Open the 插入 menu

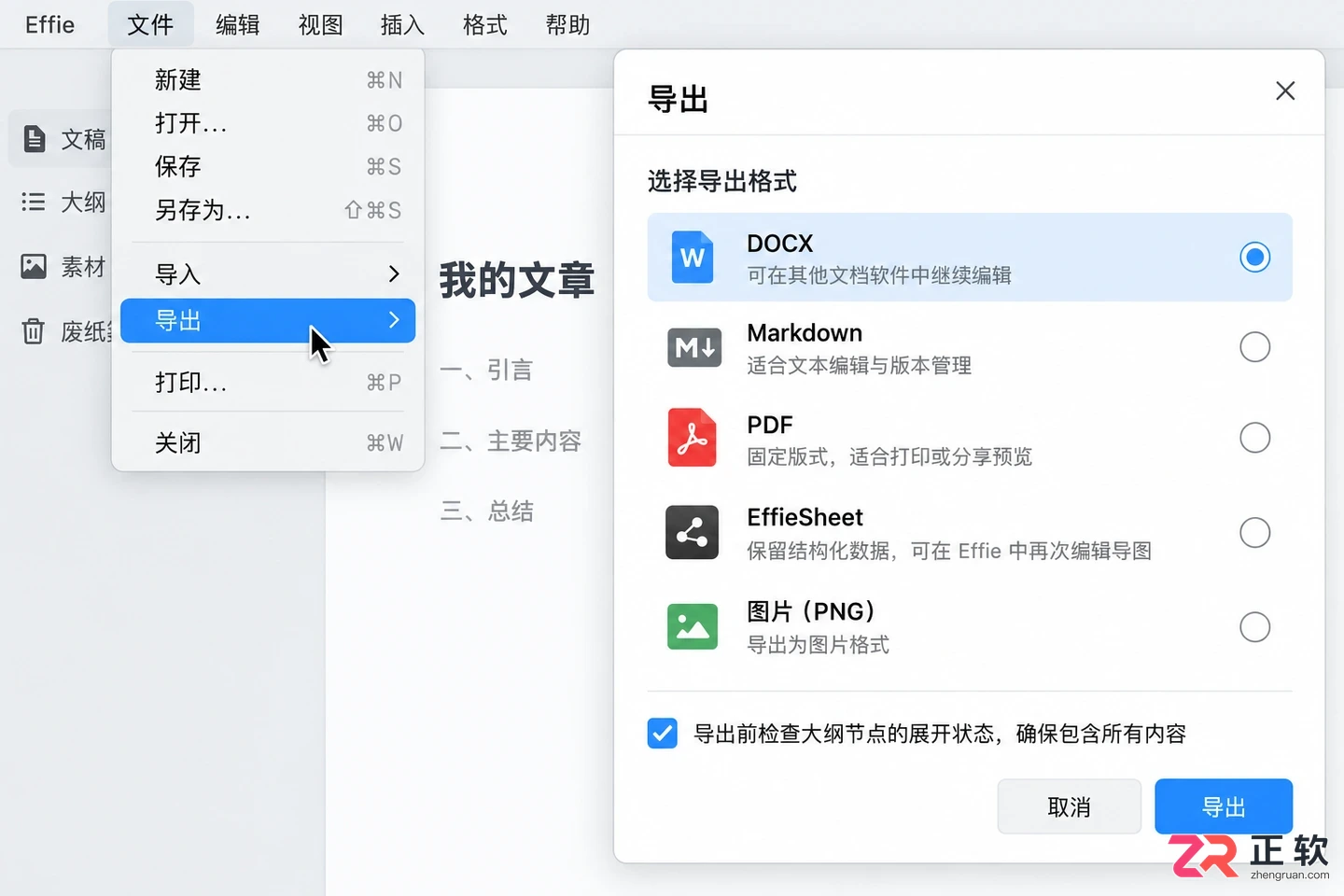402,24
